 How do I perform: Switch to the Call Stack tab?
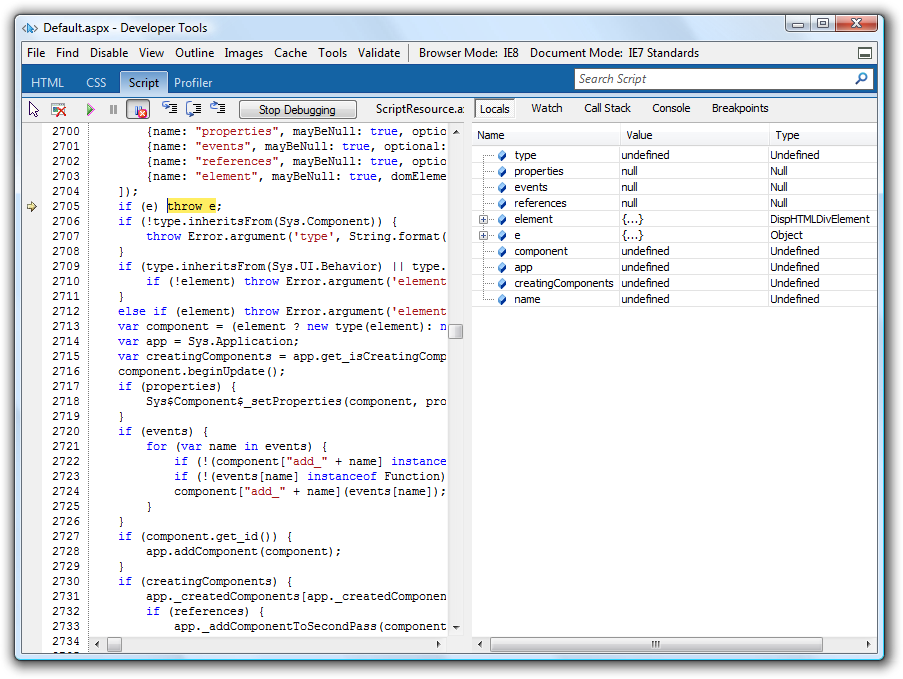607,108
